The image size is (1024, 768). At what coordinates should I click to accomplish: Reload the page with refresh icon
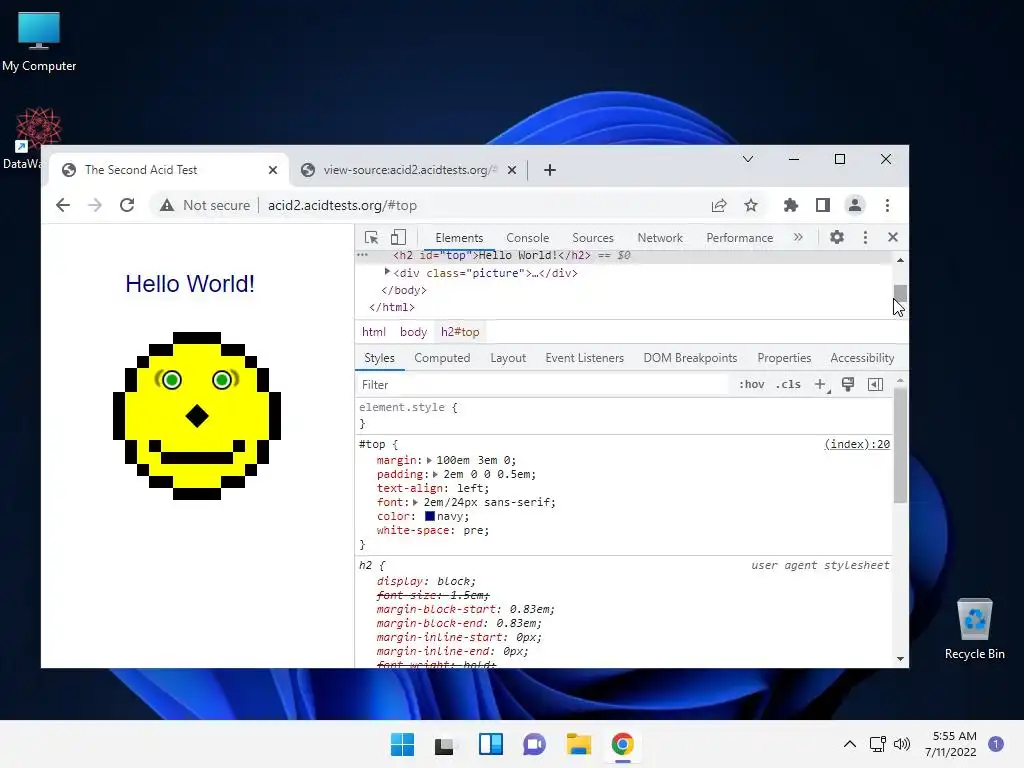[127, 205]
